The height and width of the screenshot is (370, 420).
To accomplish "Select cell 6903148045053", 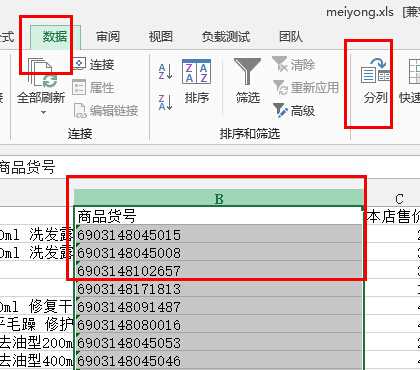I will coord(219,342).
